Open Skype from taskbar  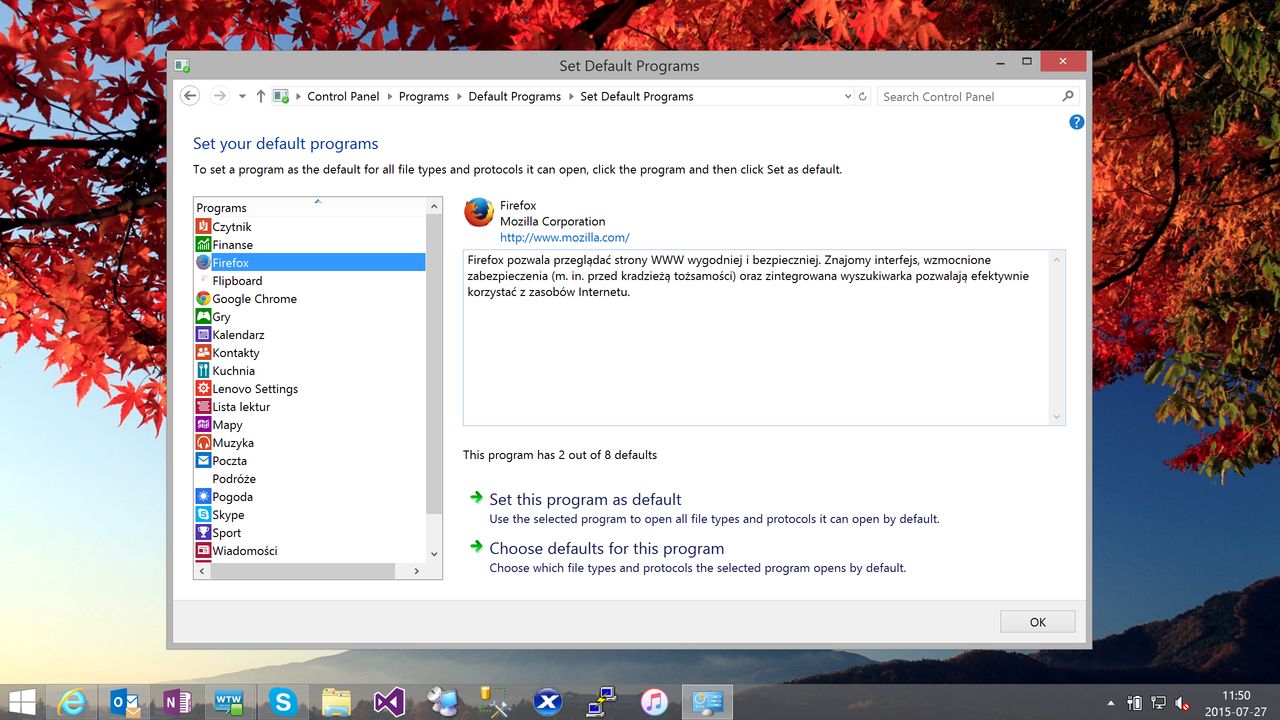pyautogui.click(x=283, y=702)
